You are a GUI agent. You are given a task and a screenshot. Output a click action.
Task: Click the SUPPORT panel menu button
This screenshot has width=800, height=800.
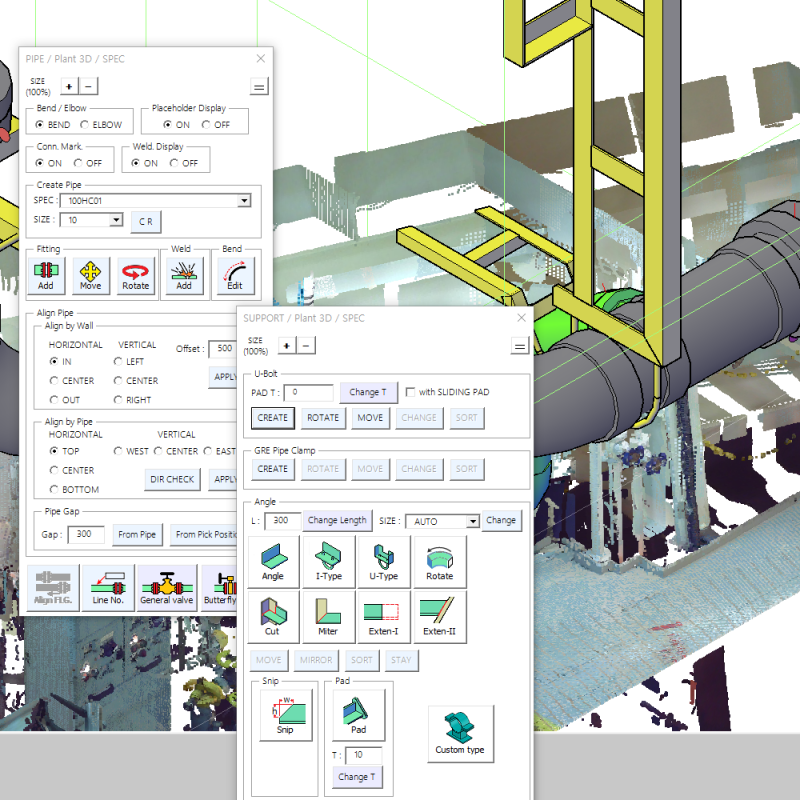click(519, 345)
